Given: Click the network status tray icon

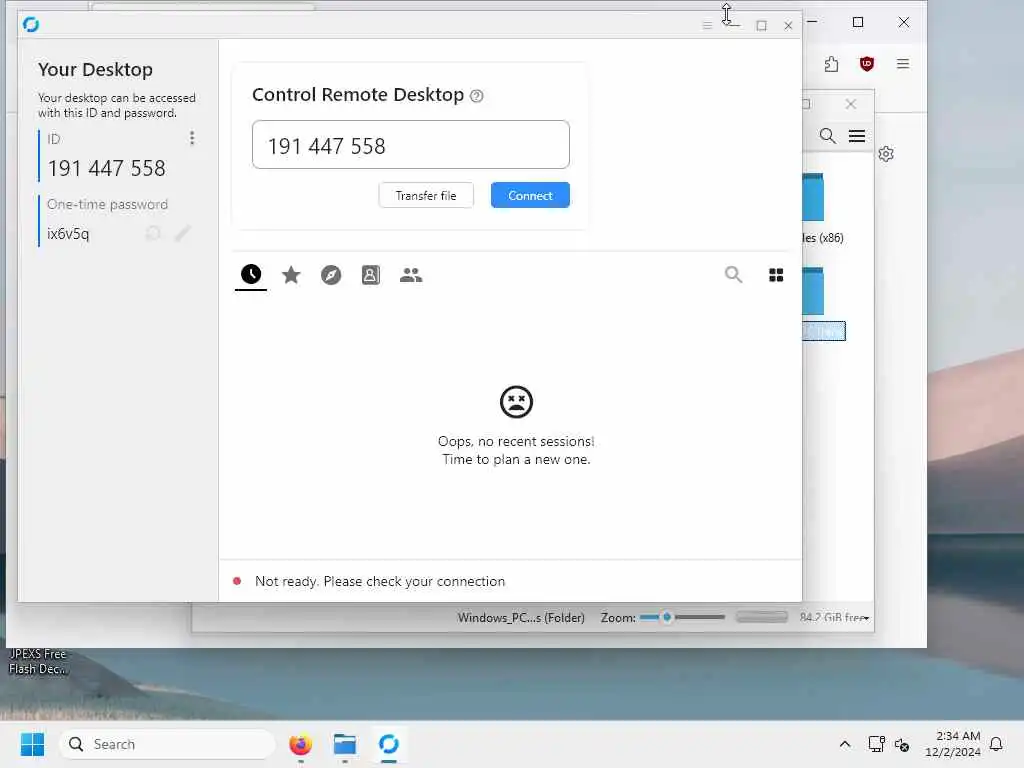Looking at the screenshot, I should (876, 744).
